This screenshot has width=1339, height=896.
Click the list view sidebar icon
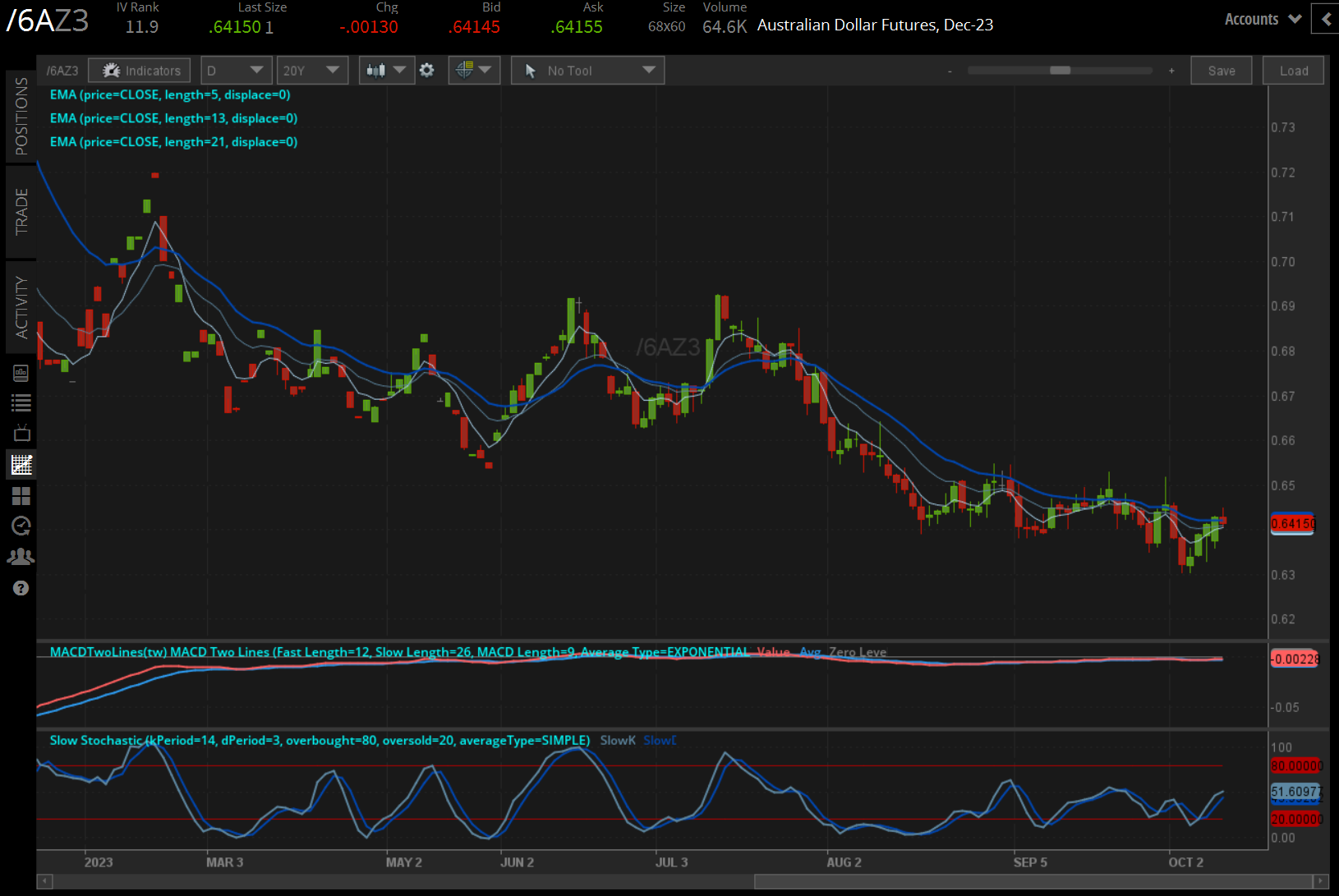(x=21, y=402)
